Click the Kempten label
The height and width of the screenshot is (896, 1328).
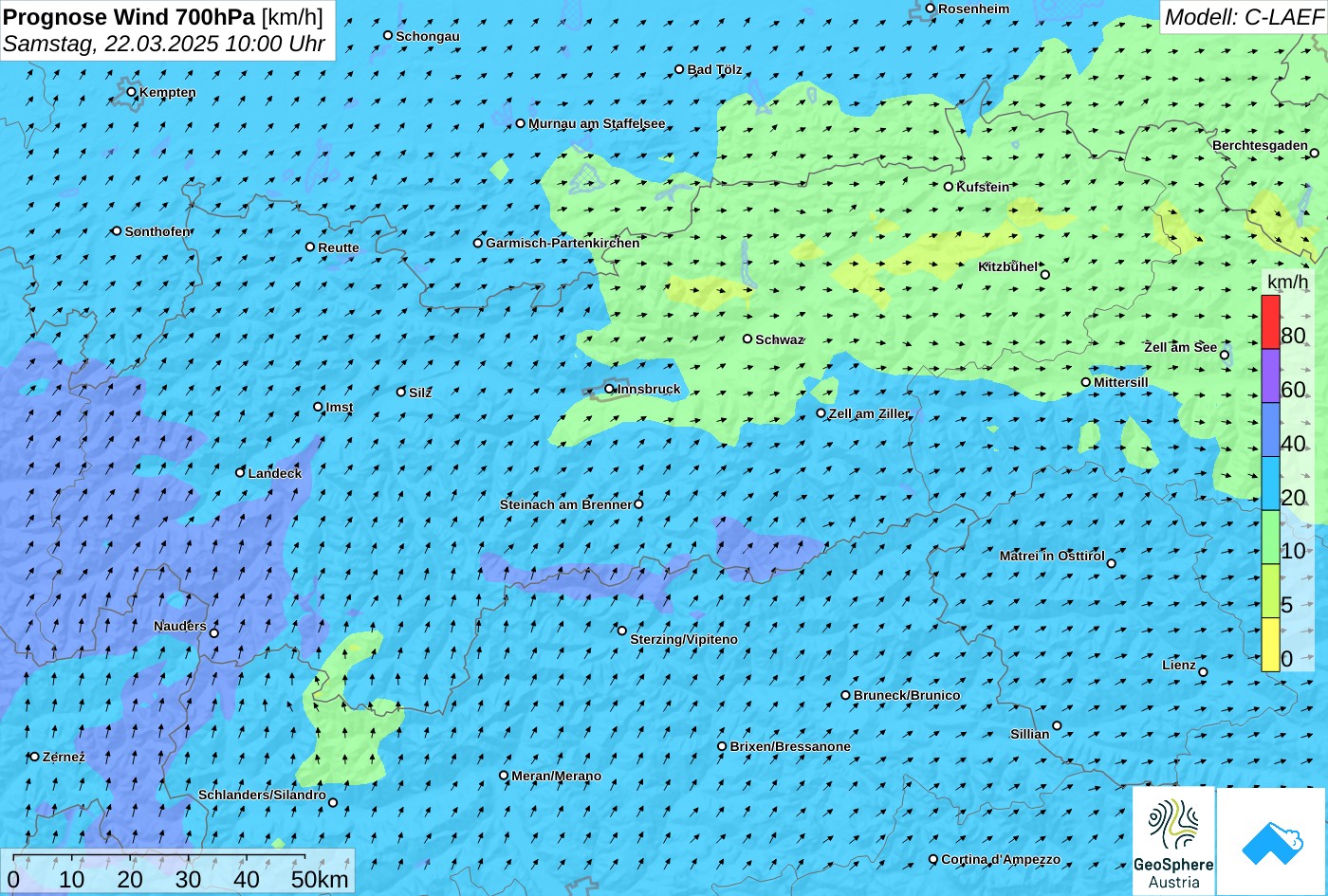(168, 92)
